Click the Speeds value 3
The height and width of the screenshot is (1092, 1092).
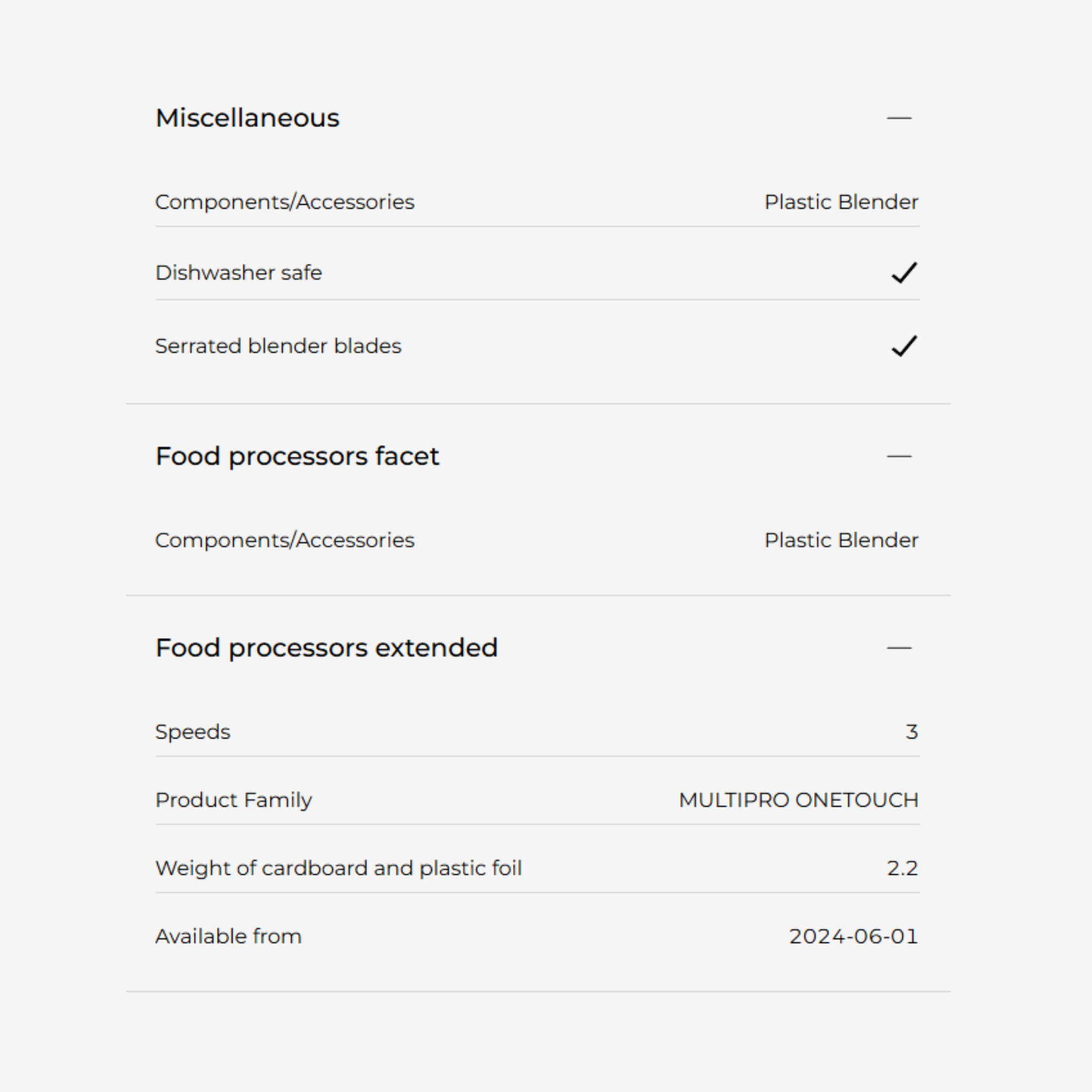[911, 732]
